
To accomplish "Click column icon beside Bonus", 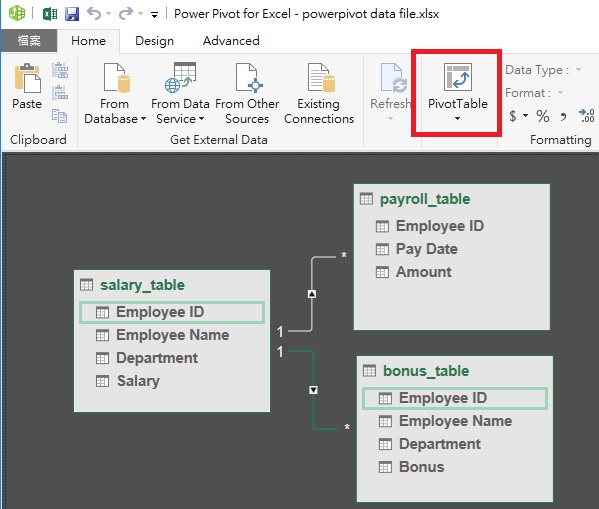I will pos(385,467).
